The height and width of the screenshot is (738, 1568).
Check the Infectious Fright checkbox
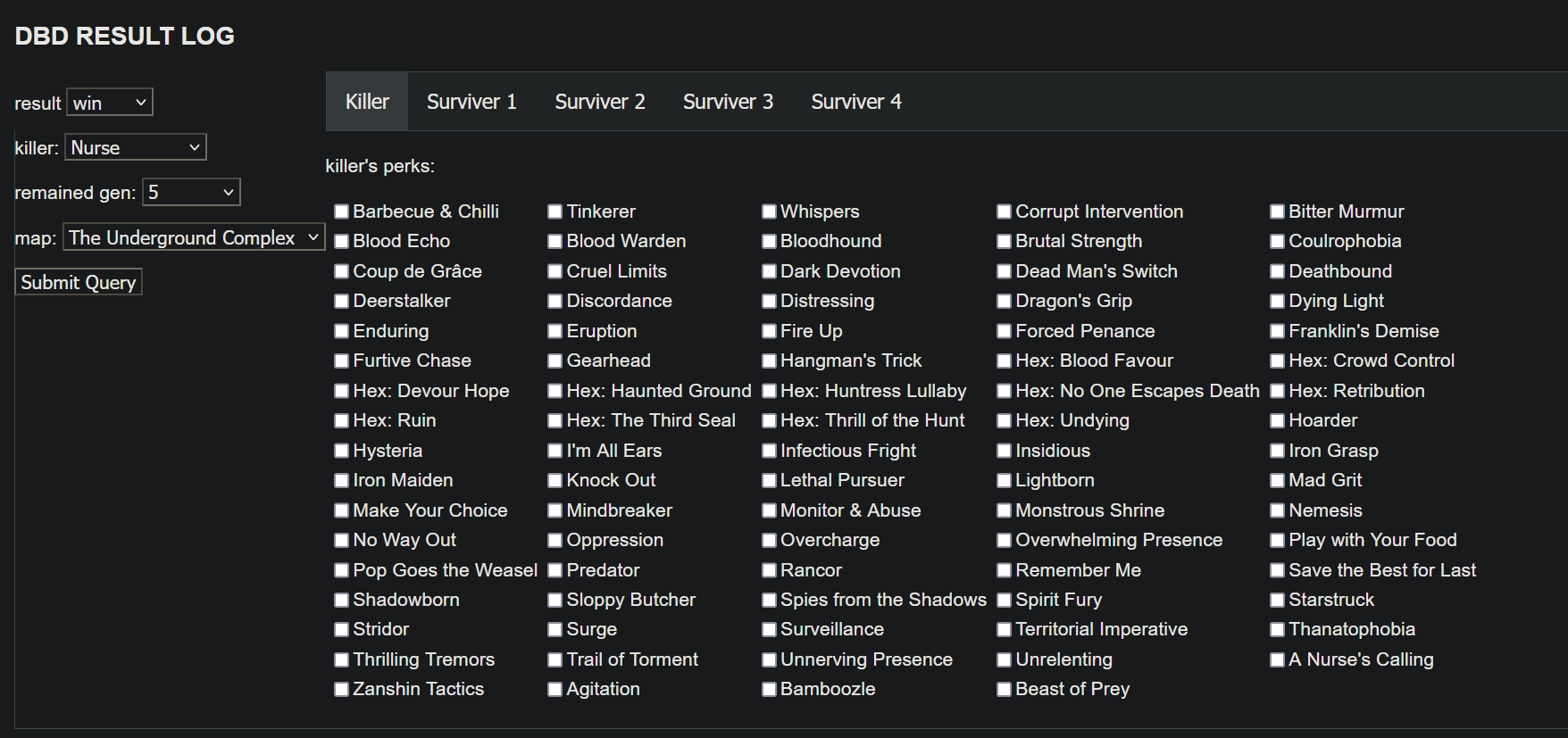pos(769,451)
